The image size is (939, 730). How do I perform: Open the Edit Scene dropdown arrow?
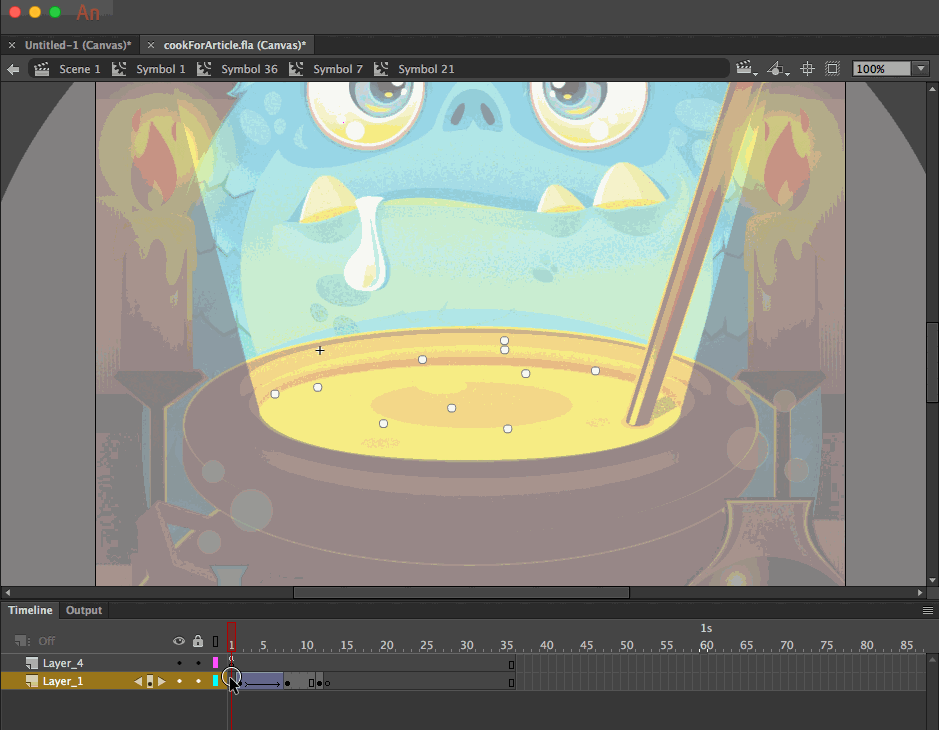[x=757, y=75]
